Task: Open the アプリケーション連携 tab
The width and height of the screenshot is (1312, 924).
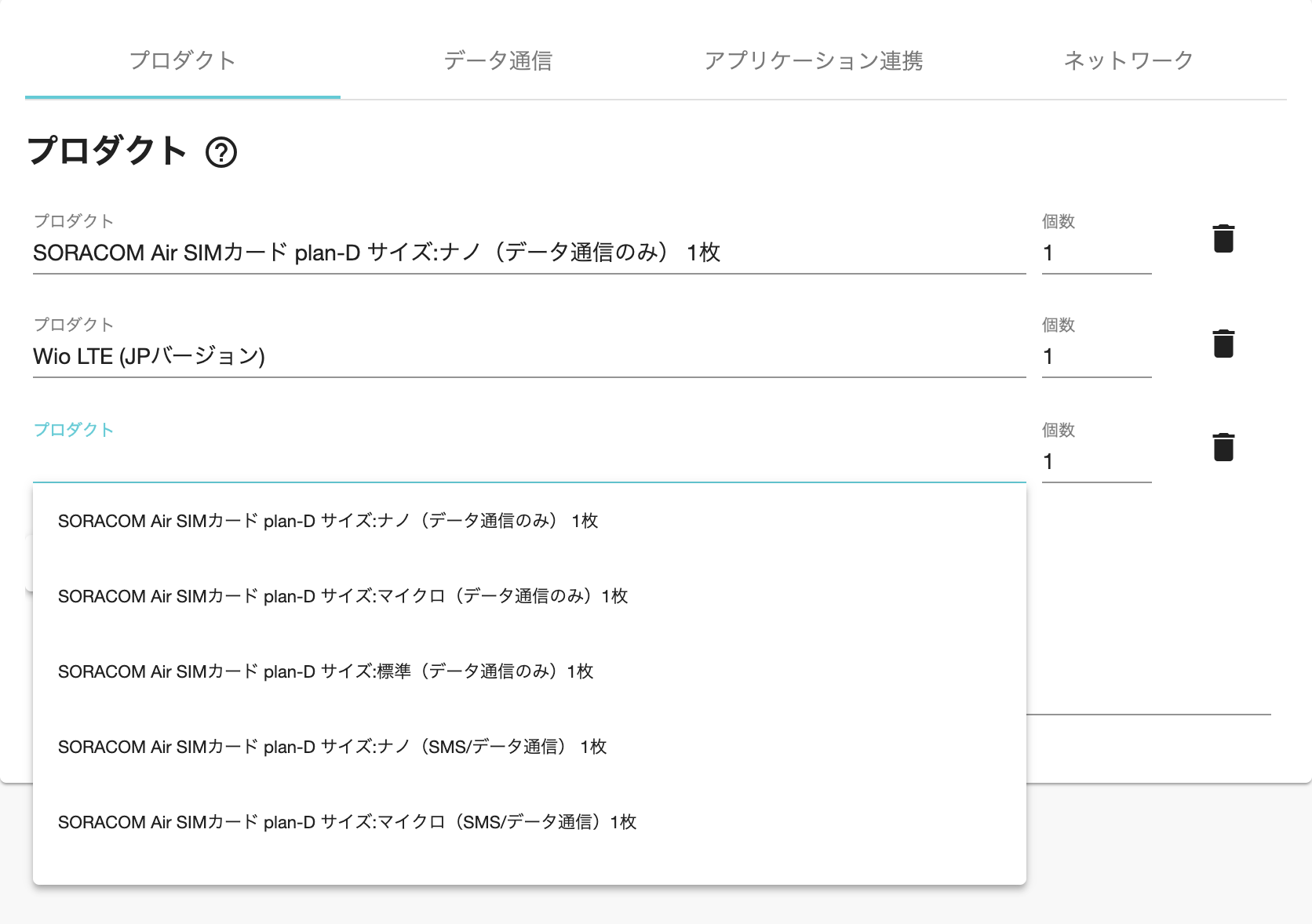Action: (814, 60)
